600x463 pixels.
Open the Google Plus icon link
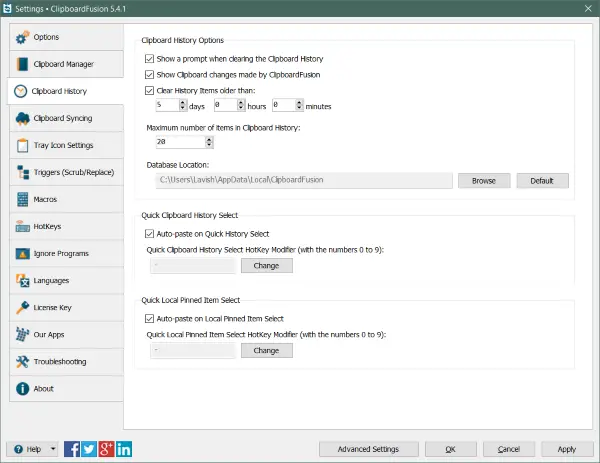pos(106,449)
